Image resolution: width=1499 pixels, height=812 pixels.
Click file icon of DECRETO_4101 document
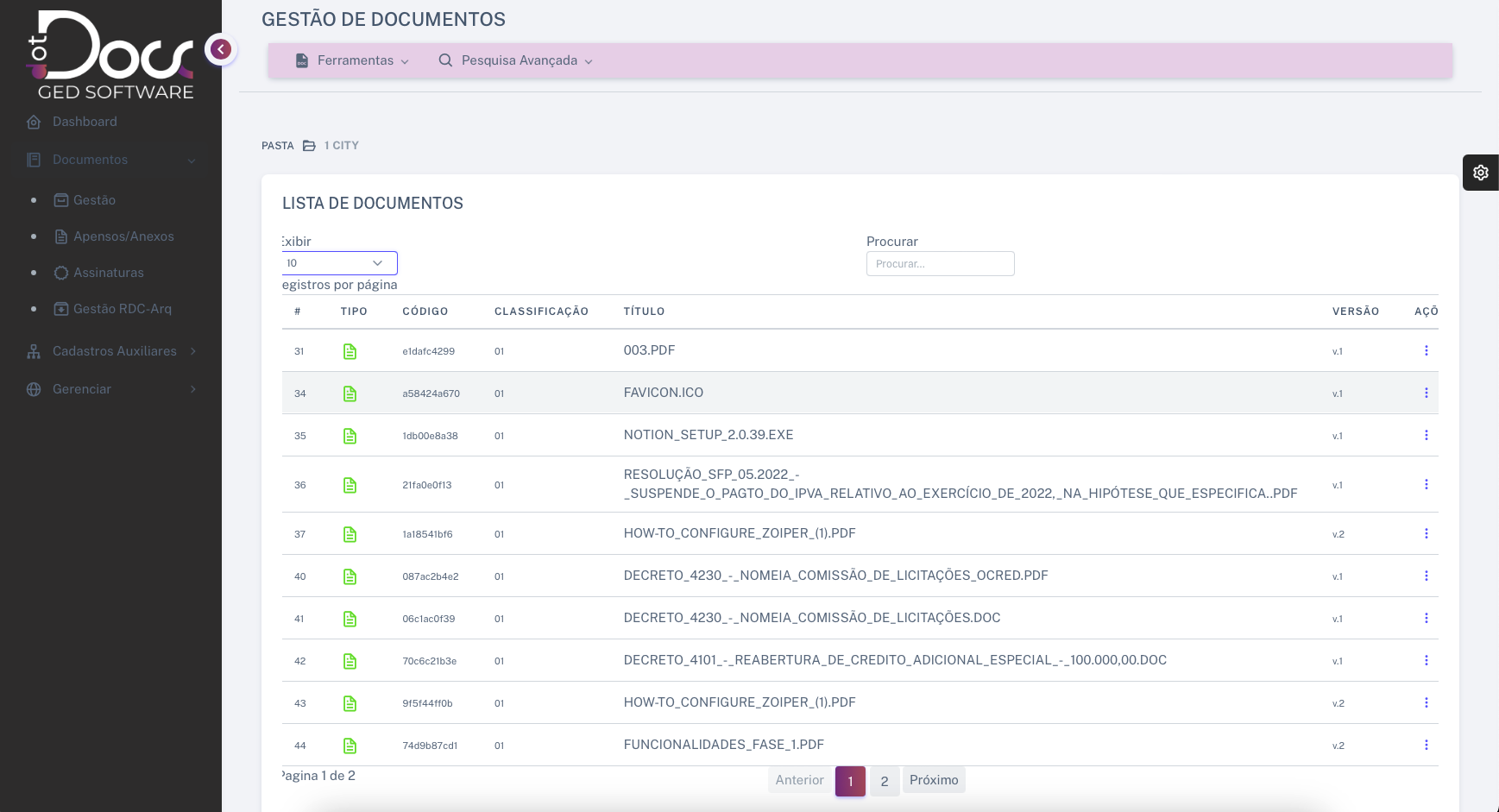350,661
